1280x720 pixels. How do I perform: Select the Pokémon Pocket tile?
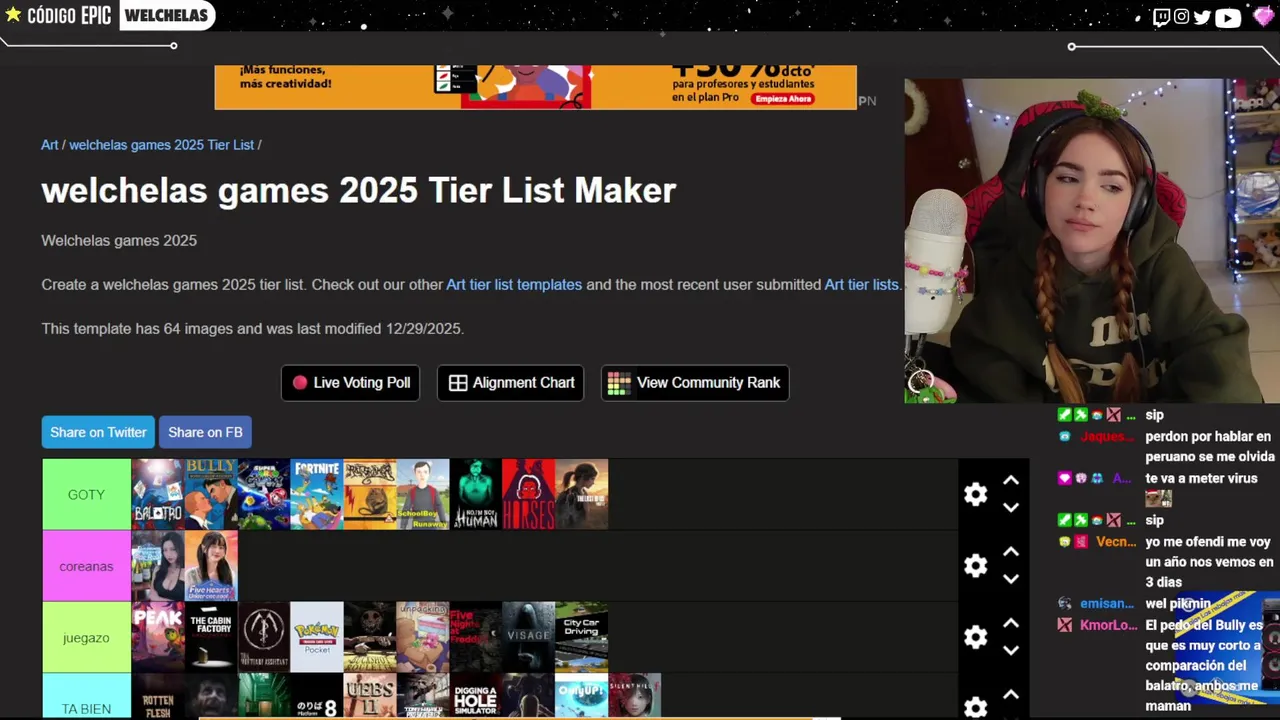coord(317,637)
